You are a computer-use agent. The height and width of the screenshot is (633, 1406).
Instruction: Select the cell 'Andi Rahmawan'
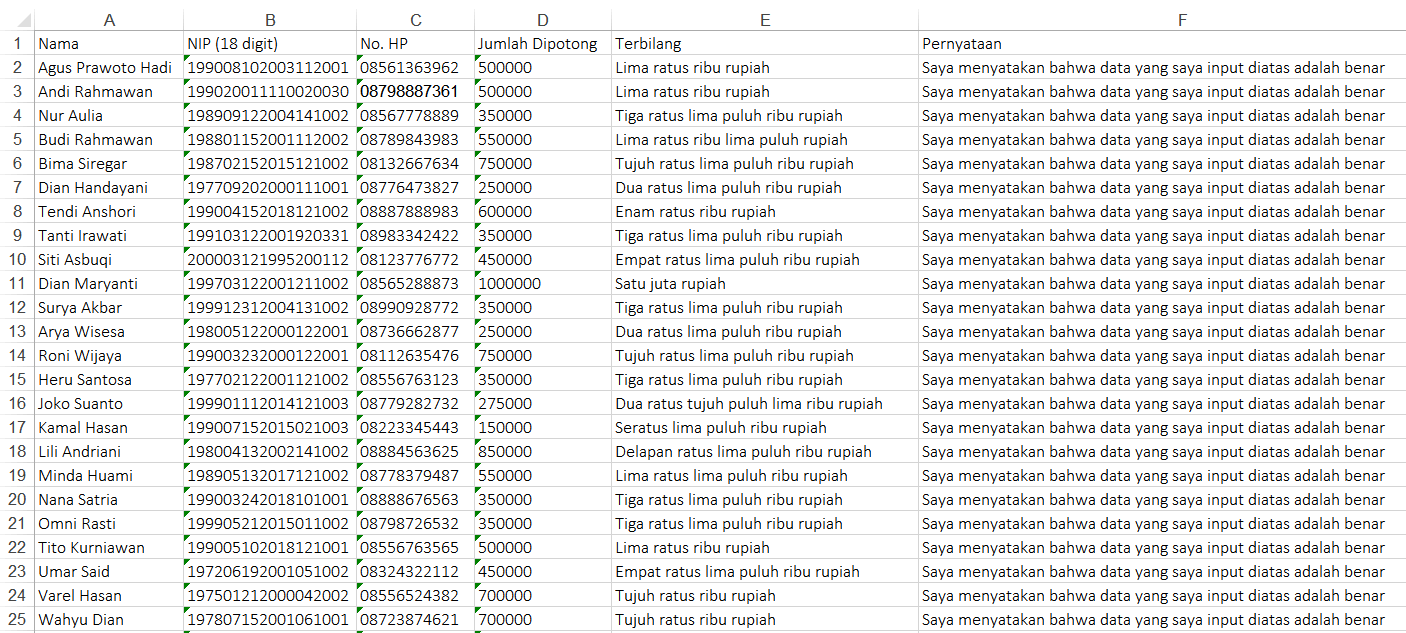[109, 92]
